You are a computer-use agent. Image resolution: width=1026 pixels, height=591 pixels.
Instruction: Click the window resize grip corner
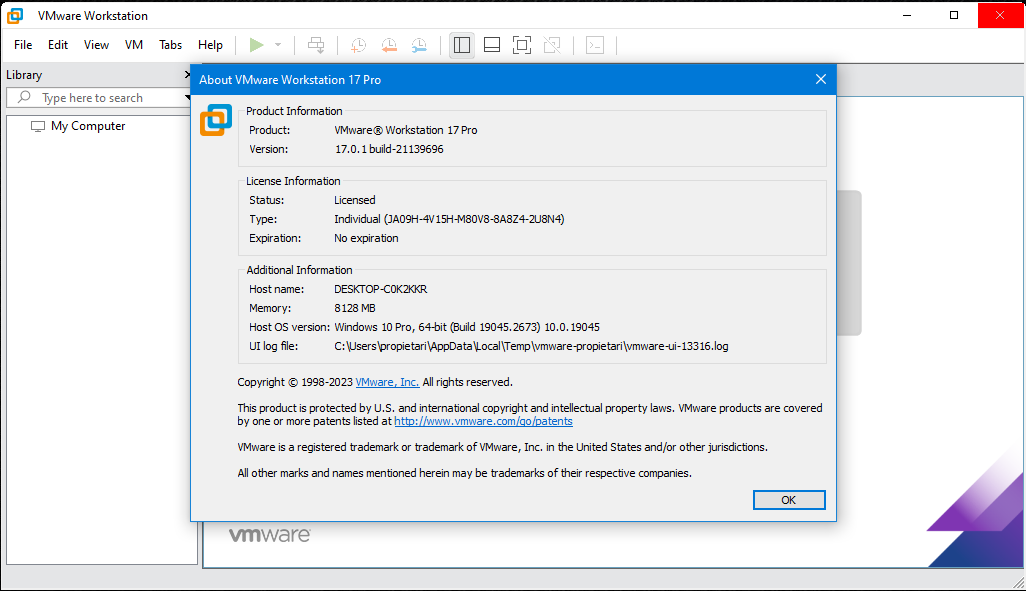tap(1018, 582)
